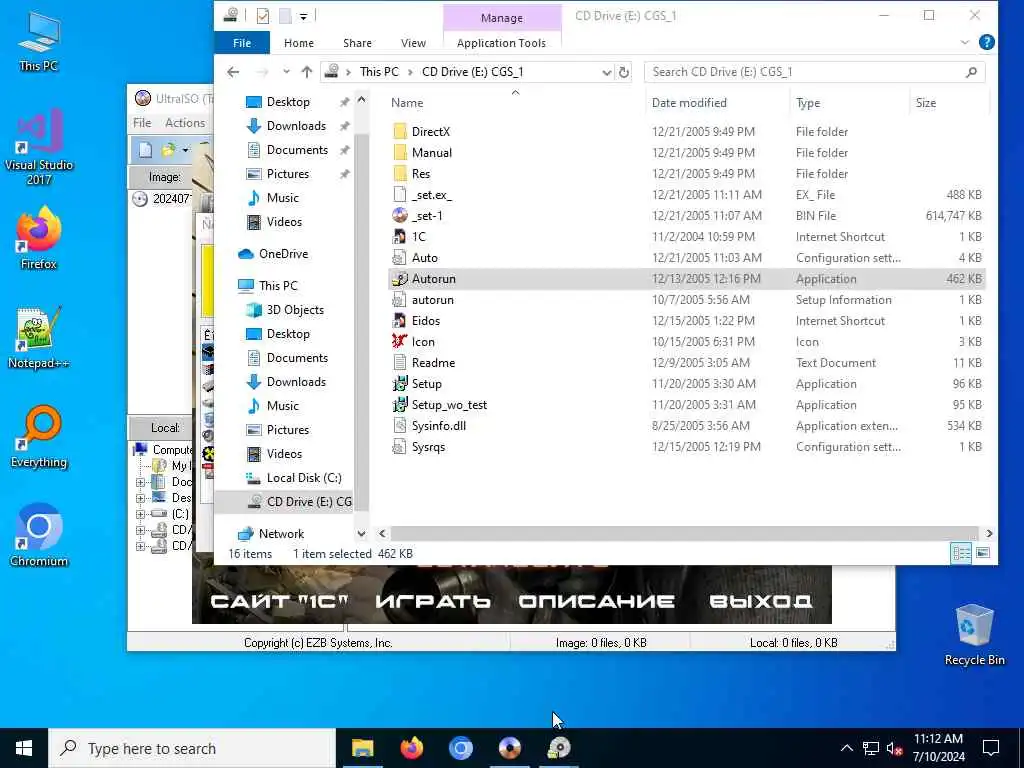Open the Actions menu in UltraISO
Screen dimensions: 1024x768
pyautogui.click(x=185, y=123)
